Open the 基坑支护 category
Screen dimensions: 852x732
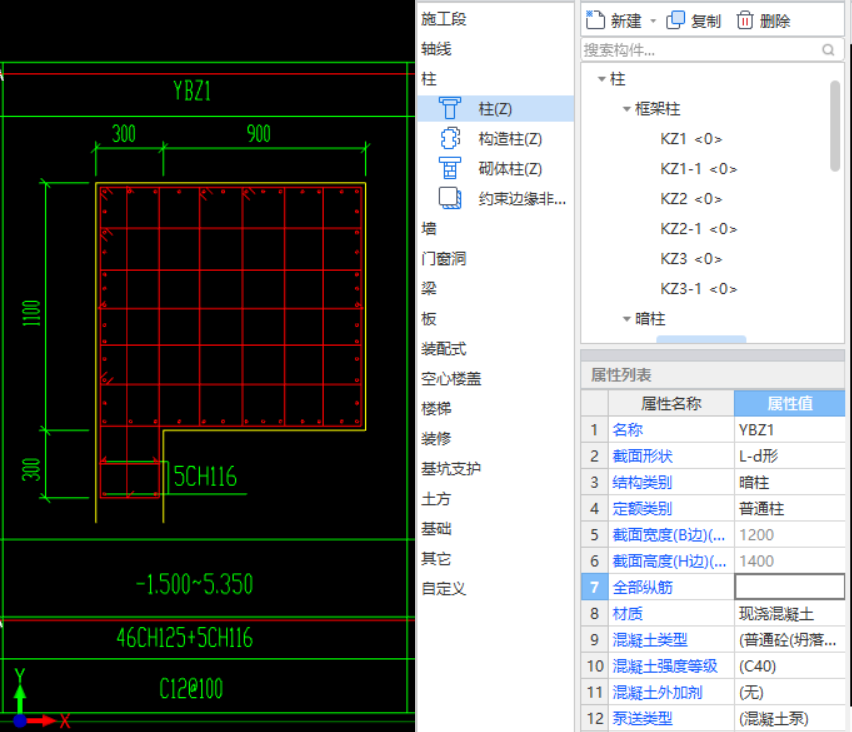(x=451, y=468)
